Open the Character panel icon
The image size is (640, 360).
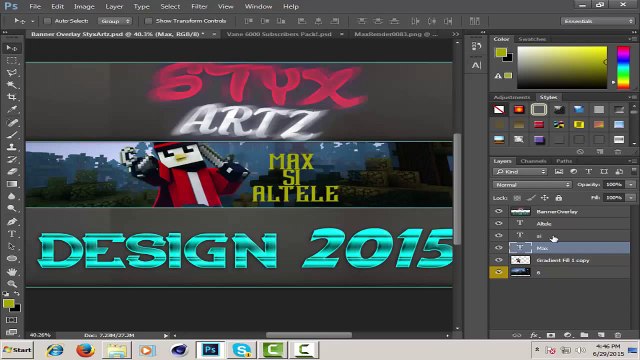[476, 65]
